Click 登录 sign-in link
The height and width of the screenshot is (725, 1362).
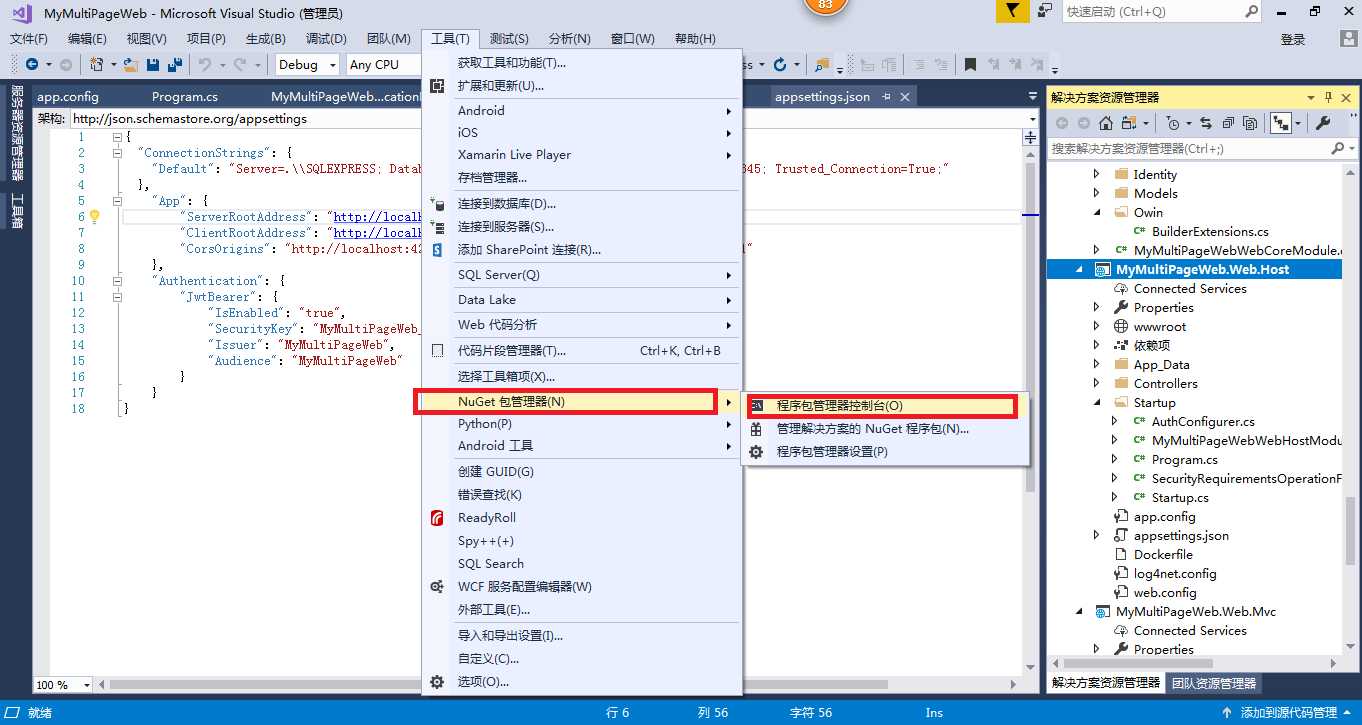(x=1293, y=39)
